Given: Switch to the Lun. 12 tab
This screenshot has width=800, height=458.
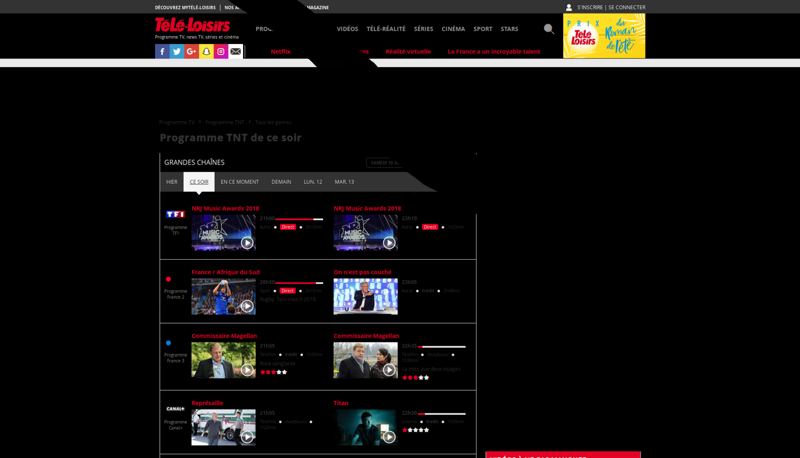Looking at the screenshot, I should 313,182.
